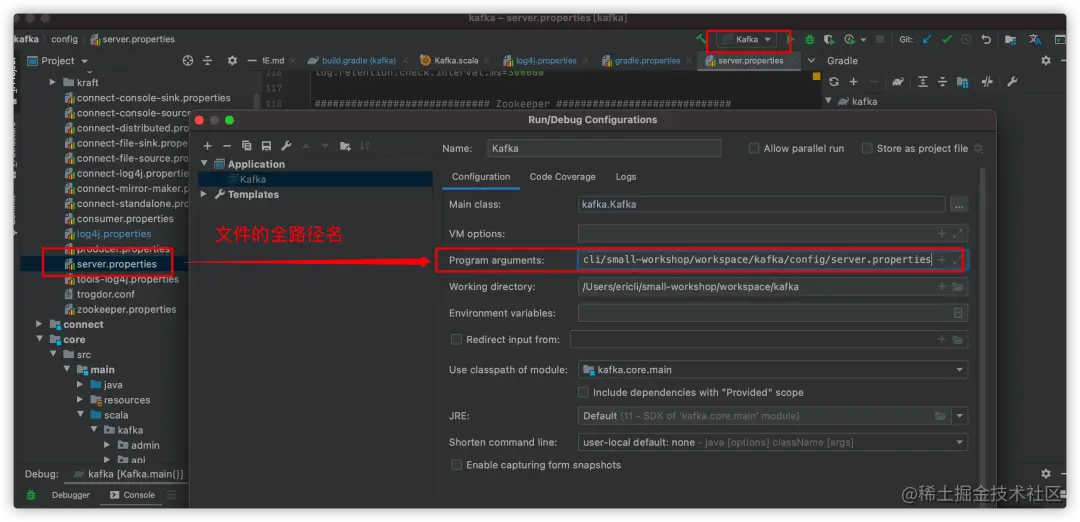Screen dimensions: 1080x522
Task: Collapse the Application tree node
Action: [205, 164]
